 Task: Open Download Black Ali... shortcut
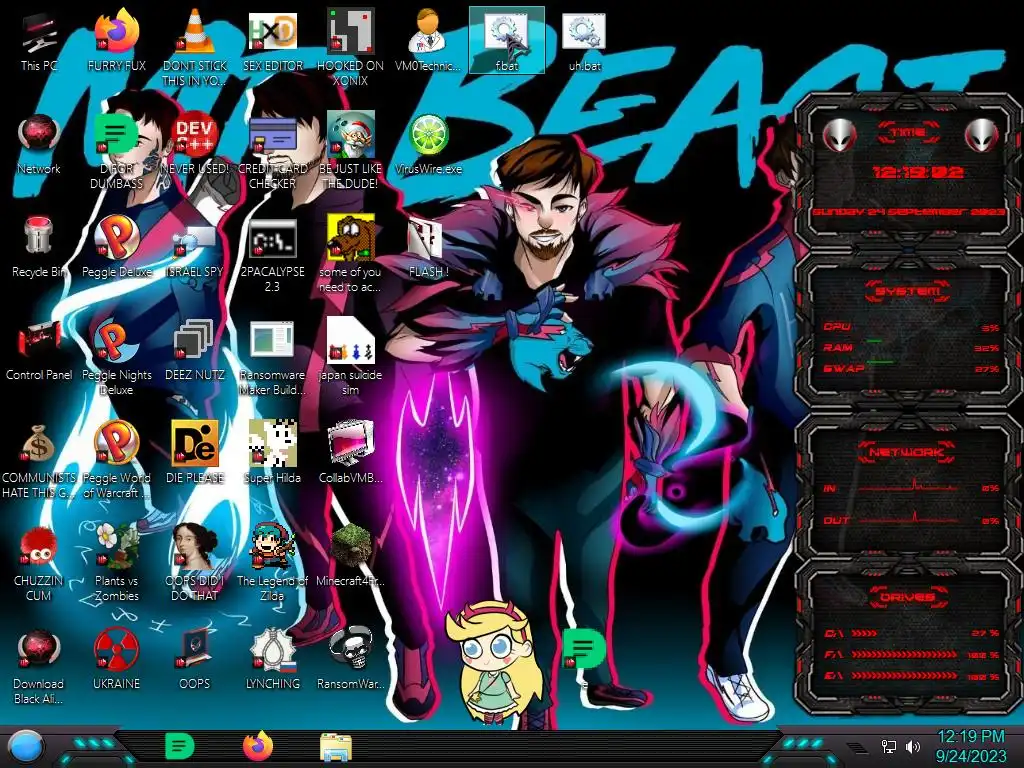[39, 666]
